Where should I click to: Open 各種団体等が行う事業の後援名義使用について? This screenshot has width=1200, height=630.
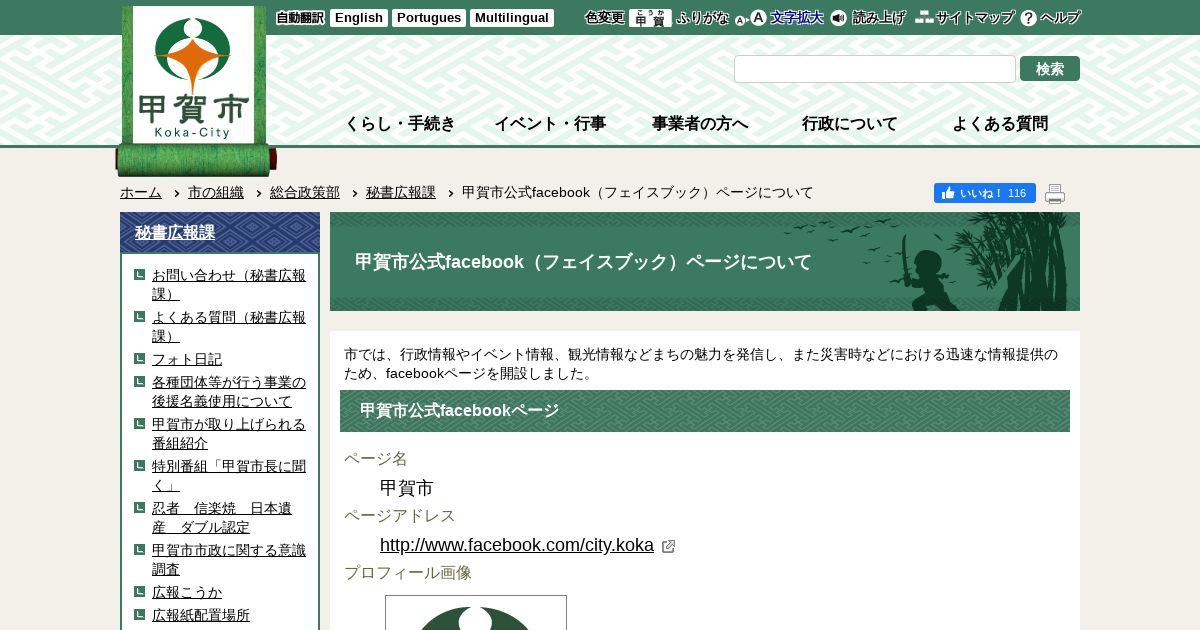229,391
